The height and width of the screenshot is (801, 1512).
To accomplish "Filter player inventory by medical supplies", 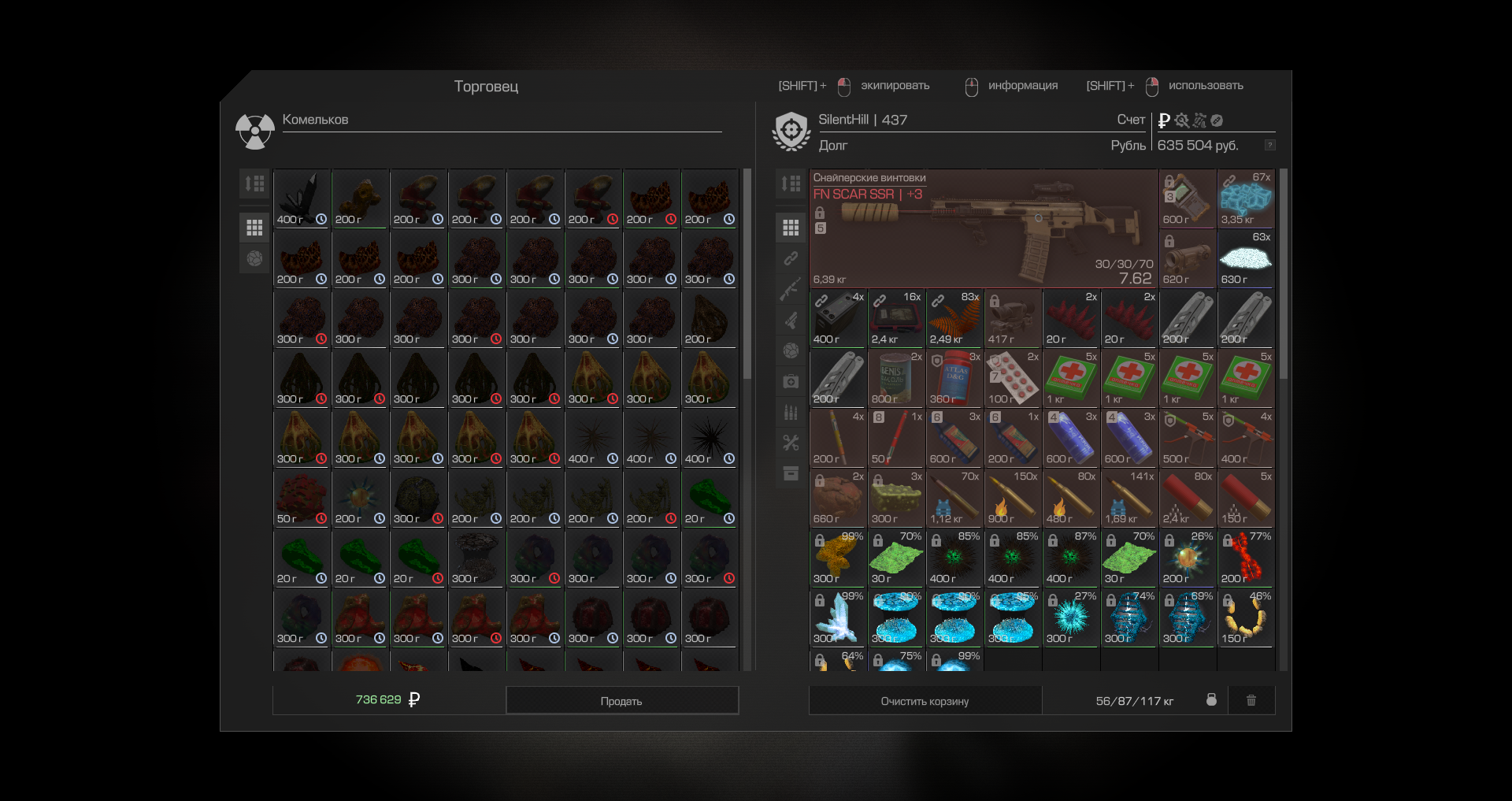I will point(791,381).
